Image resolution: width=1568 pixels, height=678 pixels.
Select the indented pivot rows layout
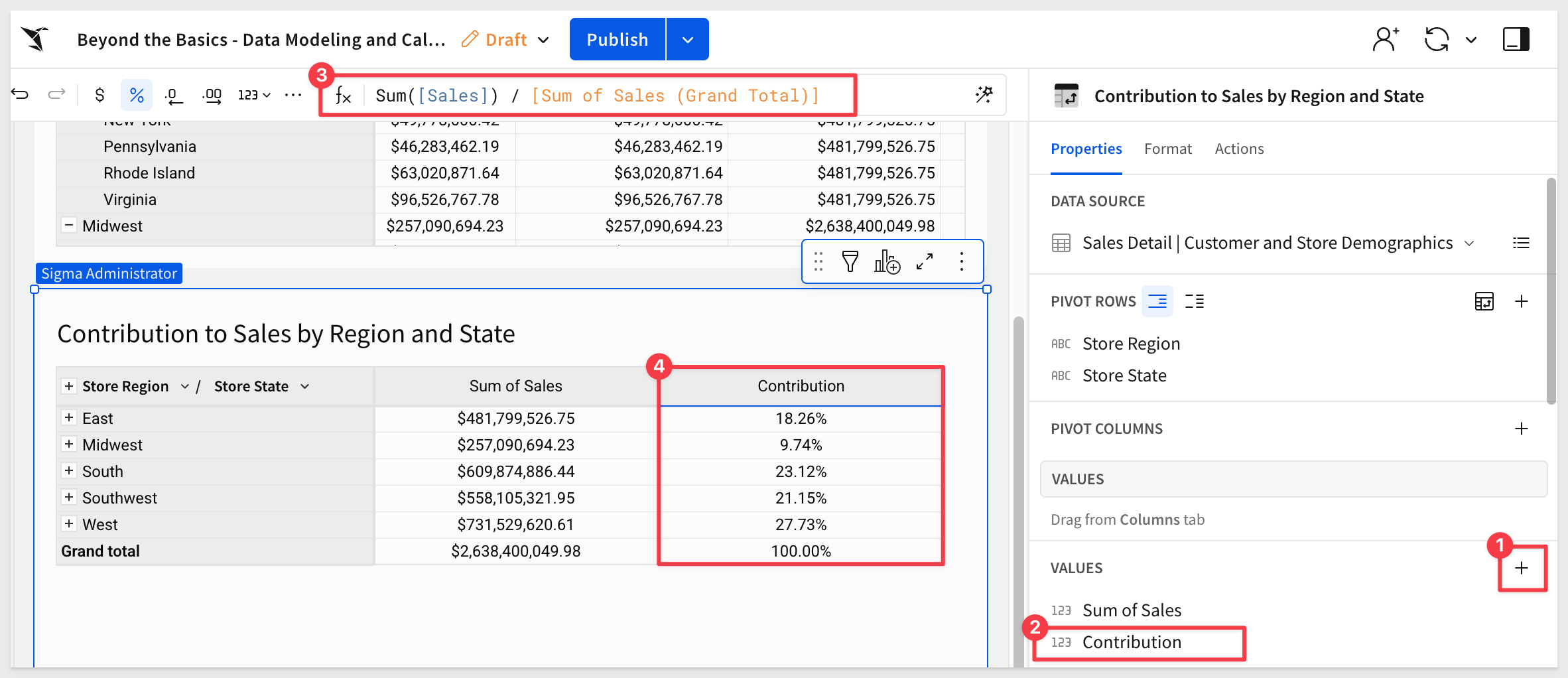pos(1157,301)
